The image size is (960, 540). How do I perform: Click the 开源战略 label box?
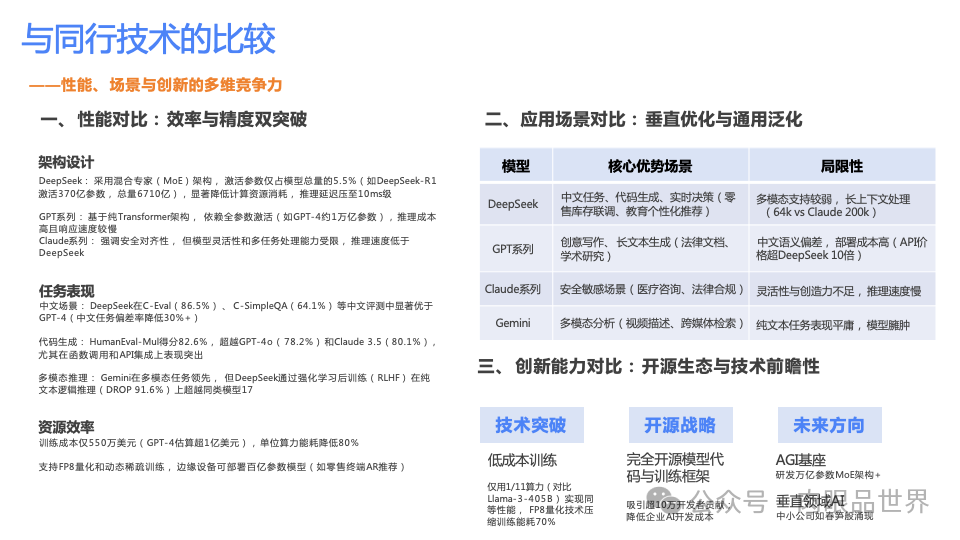click(x=680, y=425)
